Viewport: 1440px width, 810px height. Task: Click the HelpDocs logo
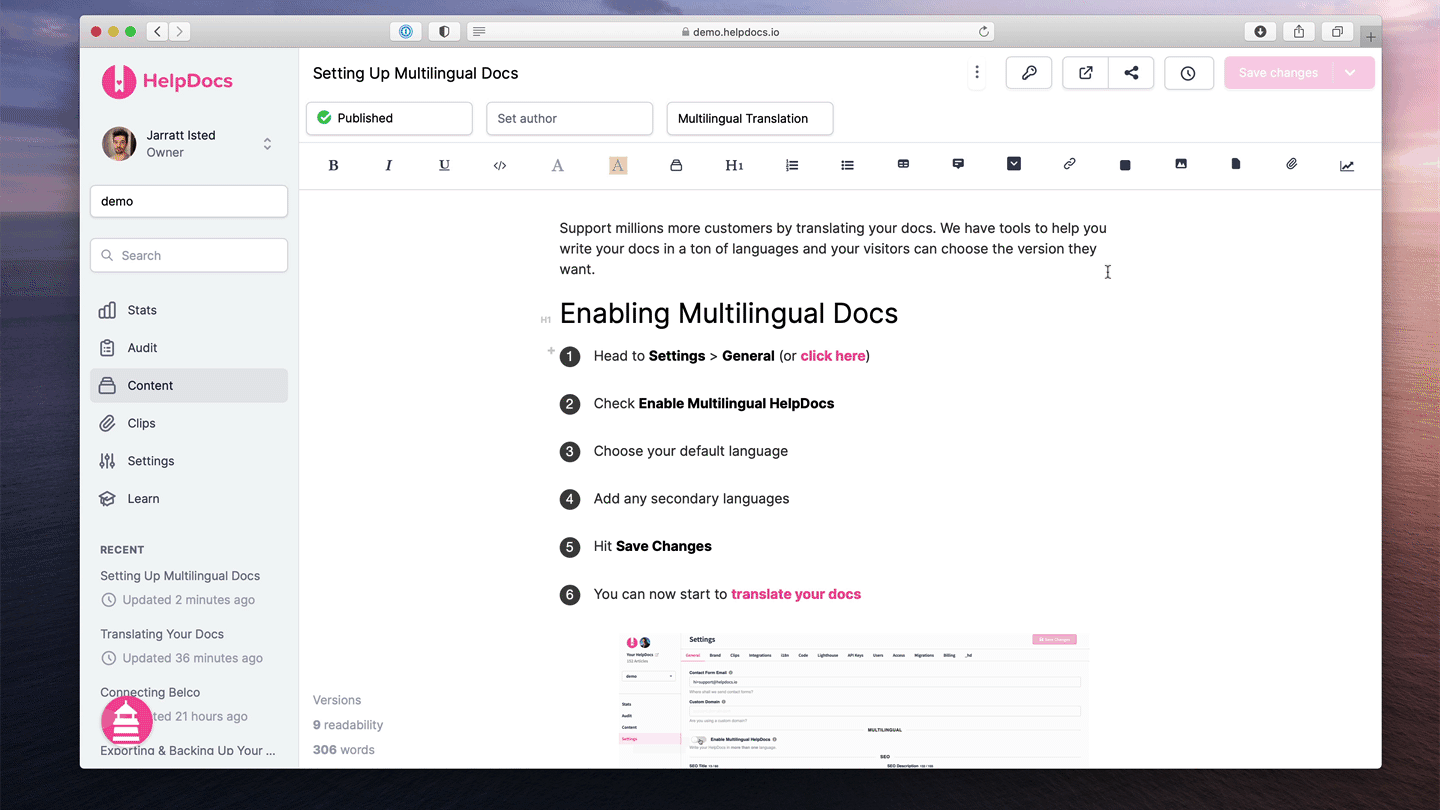[x=167, y=81]
